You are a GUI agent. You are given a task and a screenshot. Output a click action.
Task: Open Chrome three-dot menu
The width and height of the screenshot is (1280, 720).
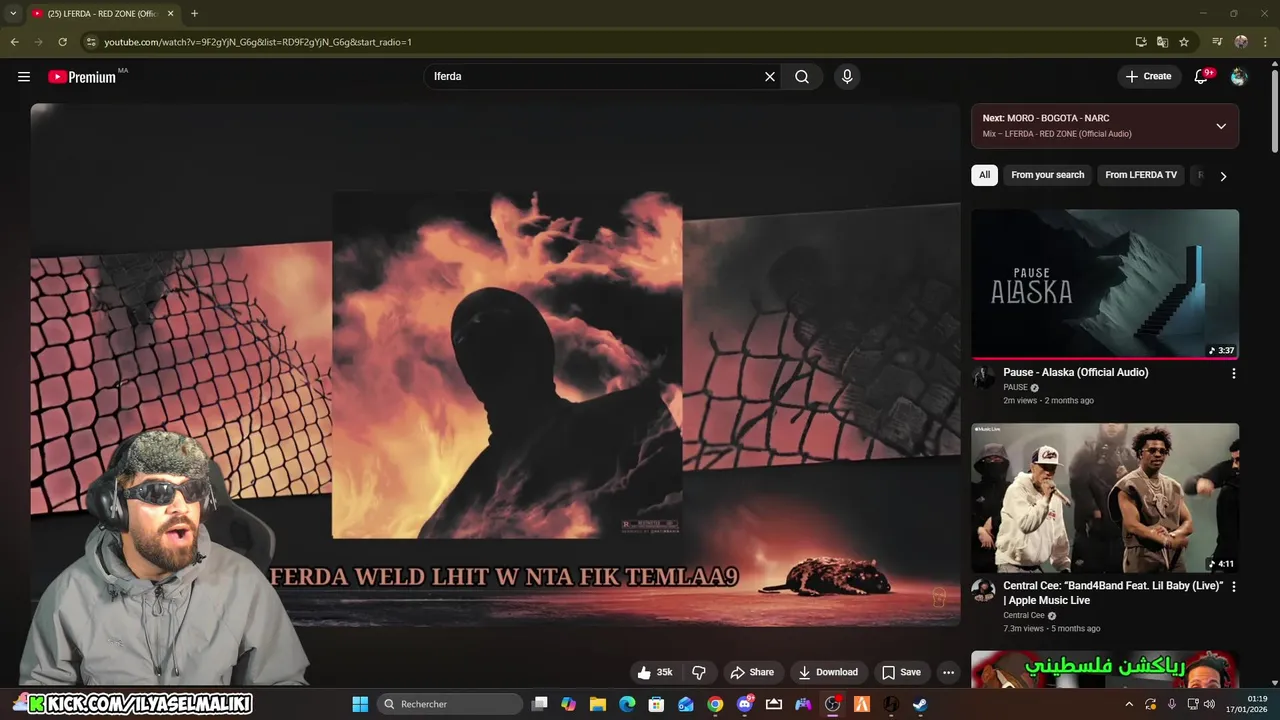[x=1265, y=42]
